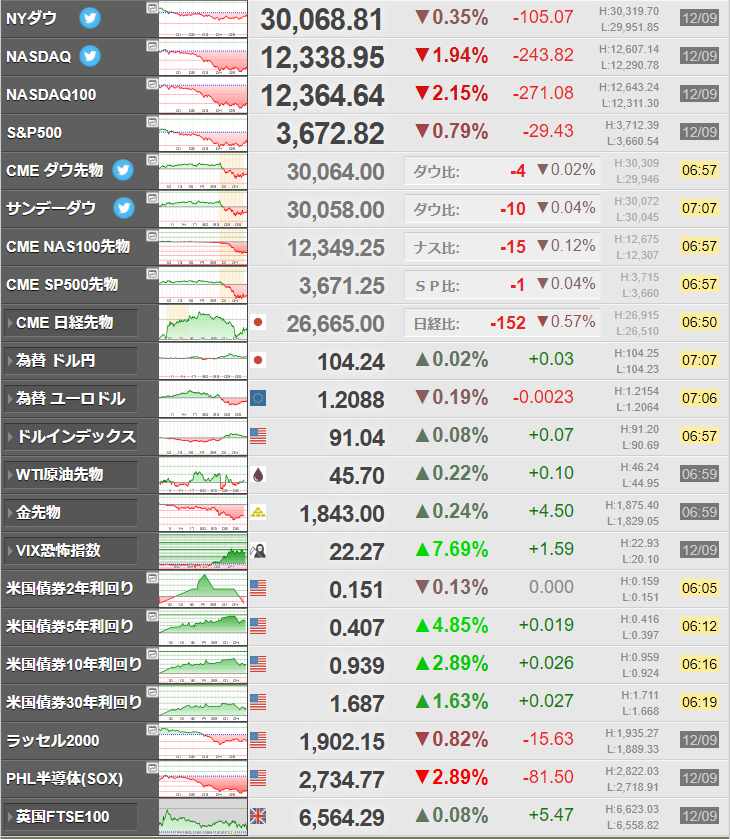
Task: Click the VIX change ▲7.69%
Action: (452, 549)
